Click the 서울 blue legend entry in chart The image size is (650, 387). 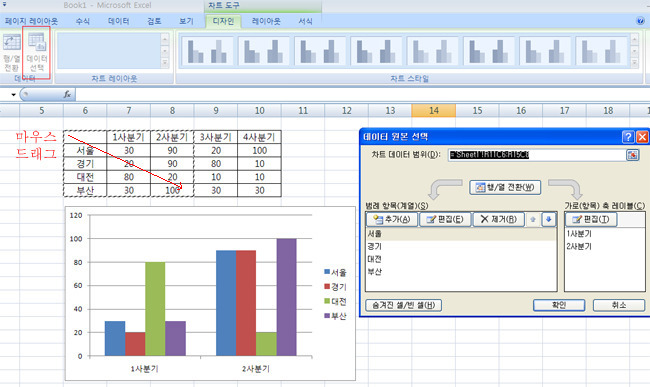click(x=335, y=272)
